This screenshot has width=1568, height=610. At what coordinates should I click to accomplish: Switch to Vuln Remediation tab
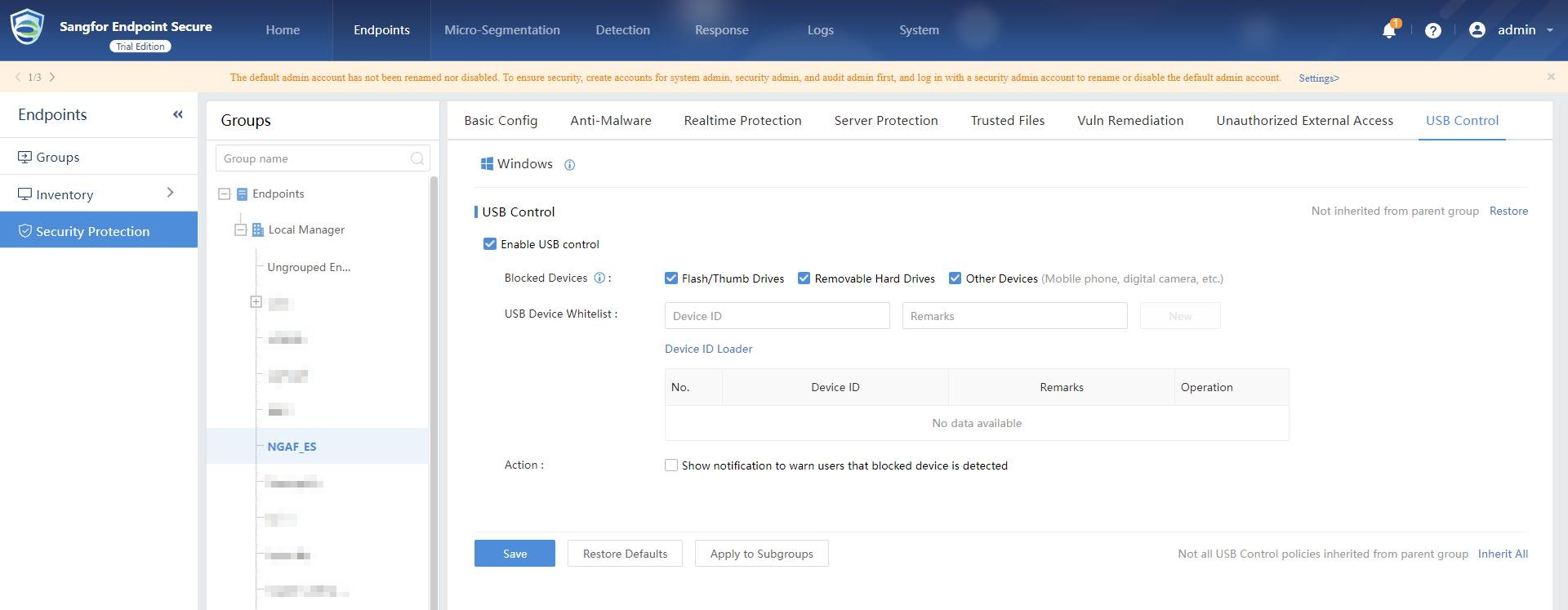coord(1130,120)
